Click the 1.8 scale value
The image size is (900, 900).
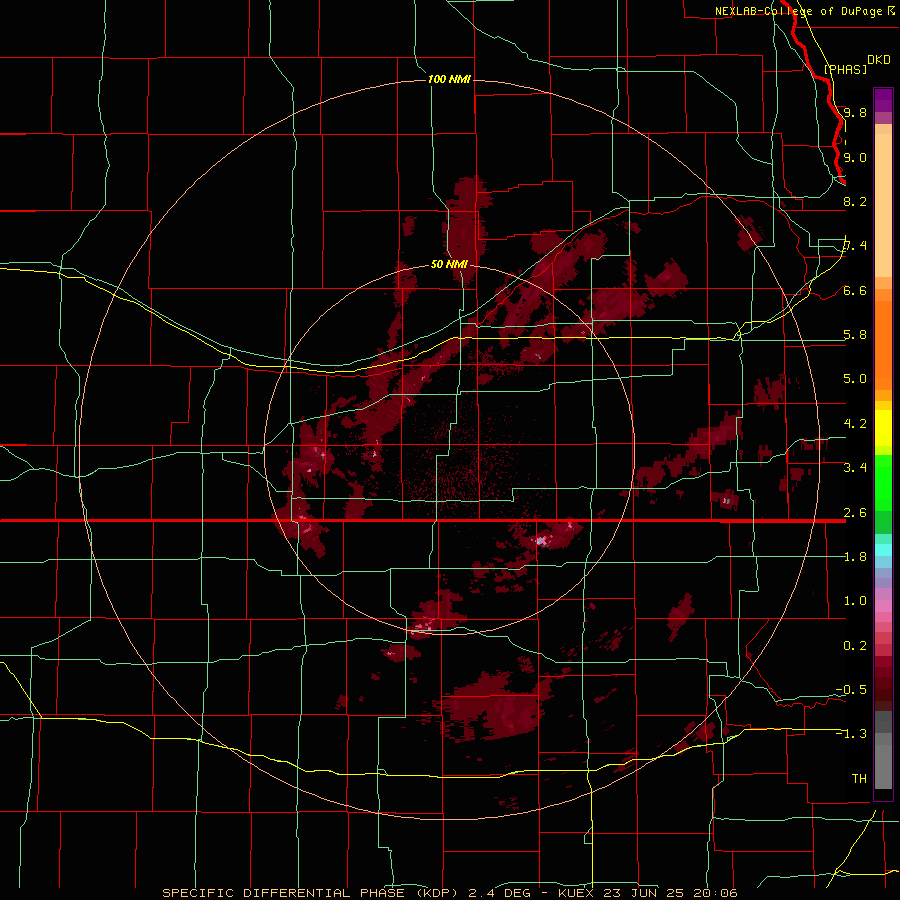(x=855, y=557)
